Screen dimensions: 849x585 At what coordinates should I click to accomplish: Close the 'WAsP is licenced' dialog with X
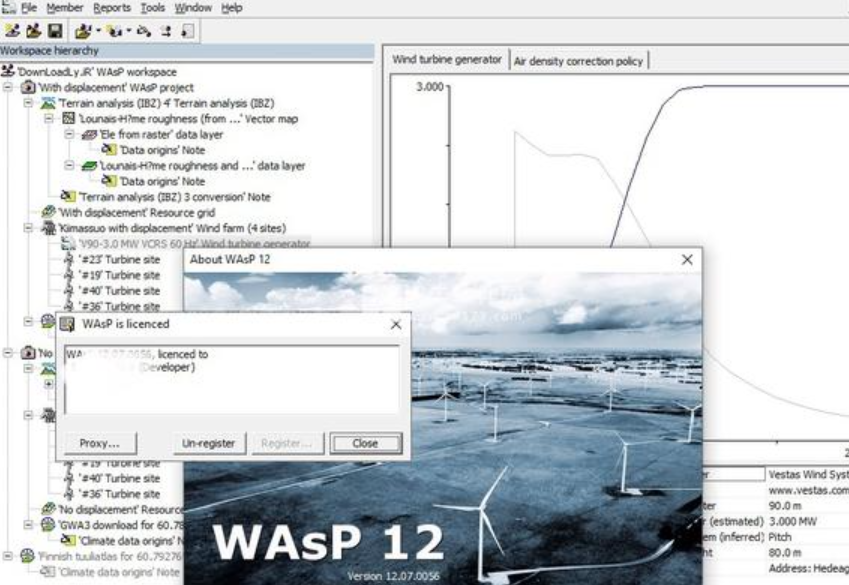tap(396, 324)
